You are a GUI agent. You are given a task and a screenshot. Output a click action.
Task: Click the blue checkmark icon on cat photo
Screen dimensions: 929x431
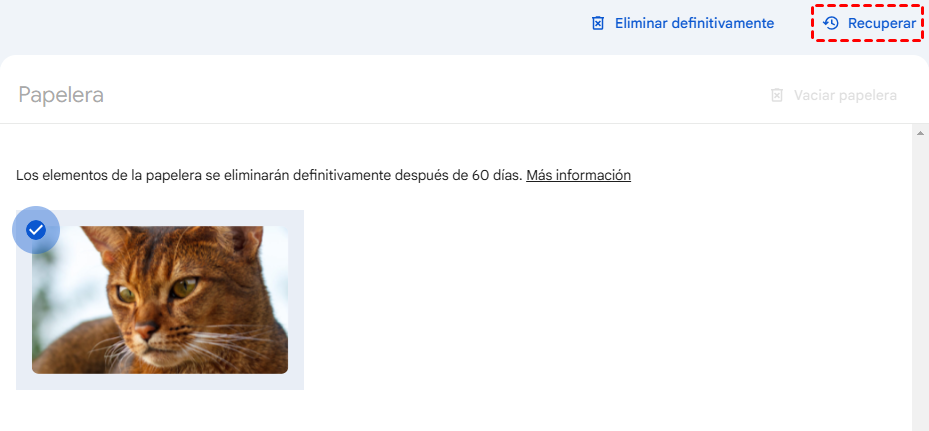[x=36, y=230]
